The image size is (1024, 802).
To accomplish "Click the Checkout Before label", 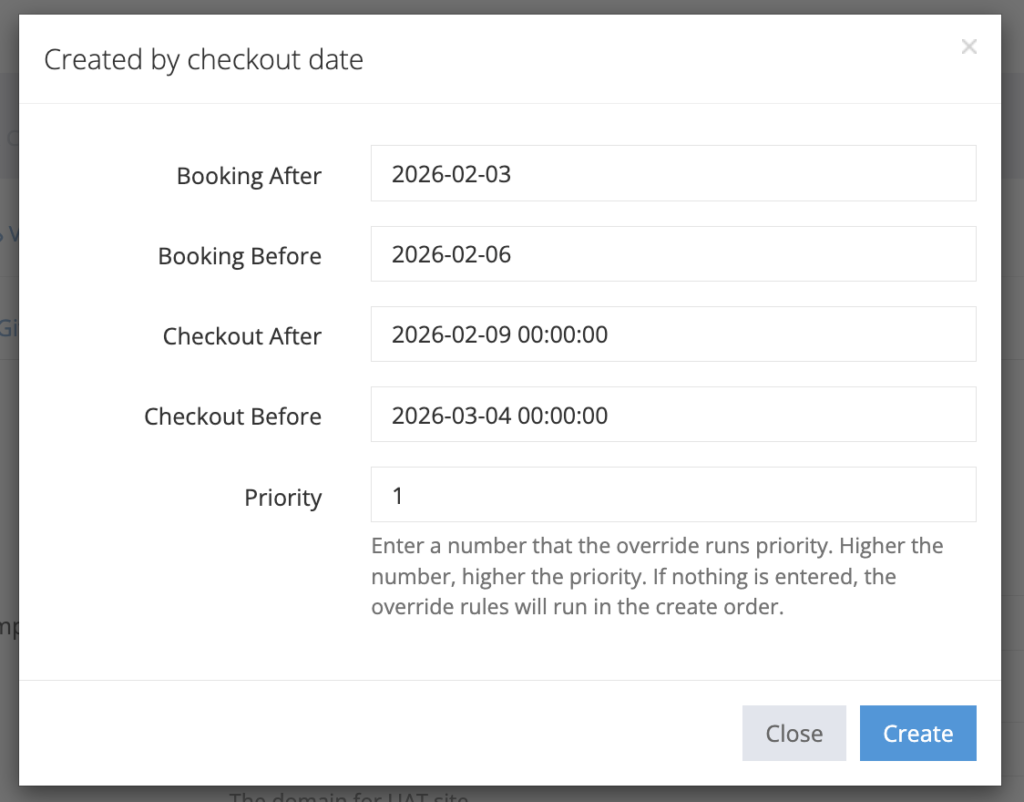I will (x=232, y=416).
